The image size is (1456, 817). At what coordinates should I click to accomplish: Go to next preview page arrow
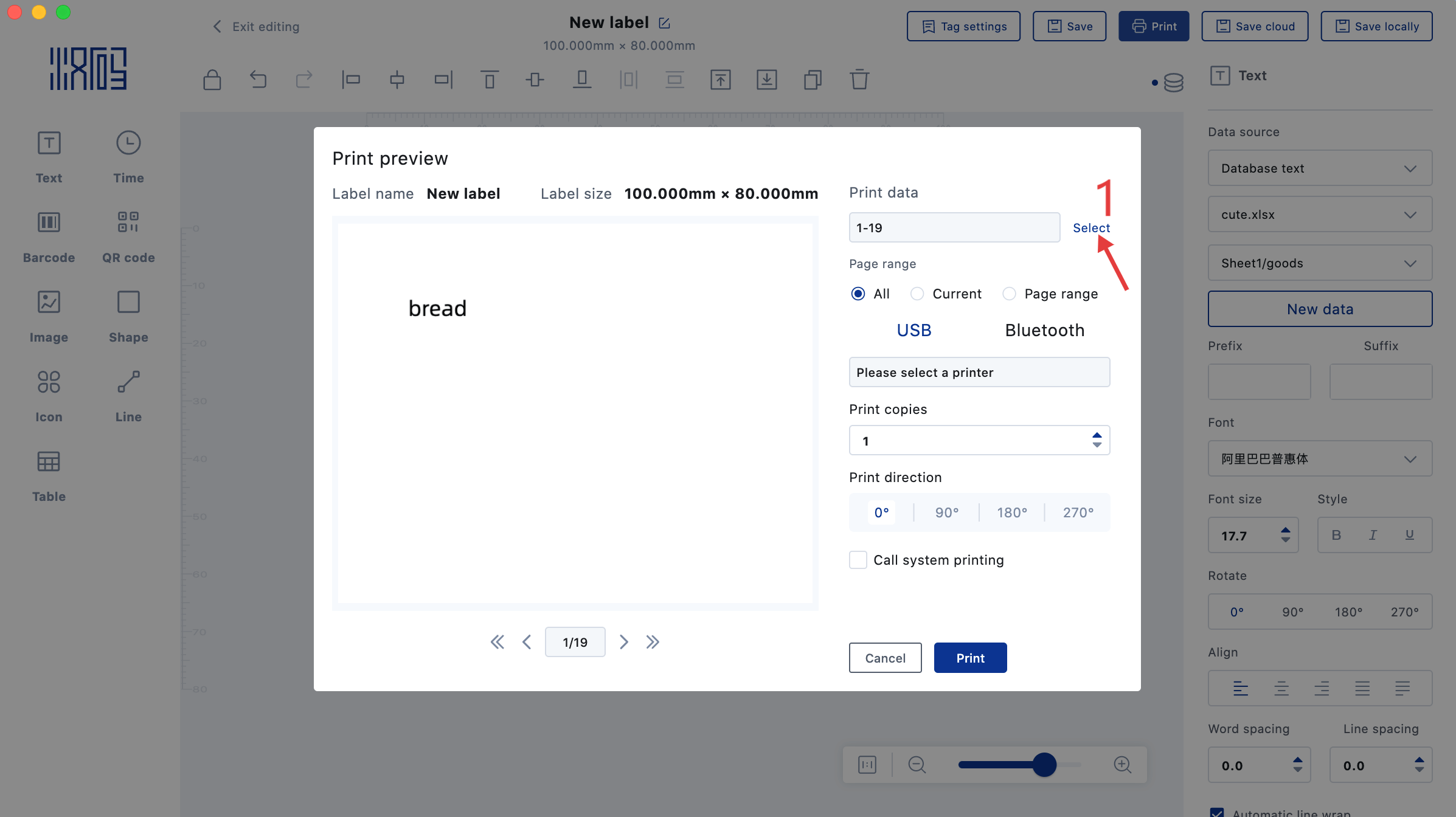point(623,642)
